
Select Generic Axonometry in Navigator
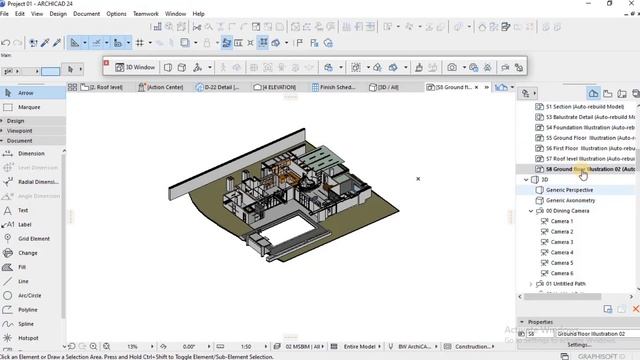[570, 201]
